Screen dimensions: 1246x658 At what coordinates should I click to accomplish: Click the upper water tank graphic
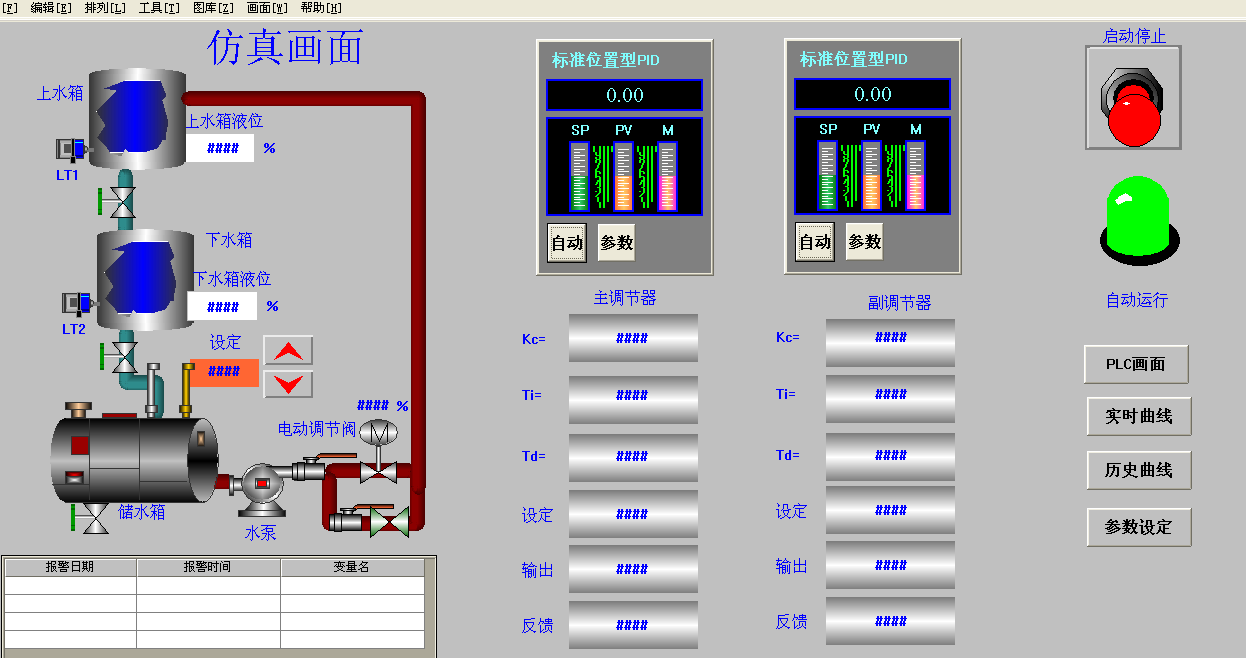tap(138, 118)
